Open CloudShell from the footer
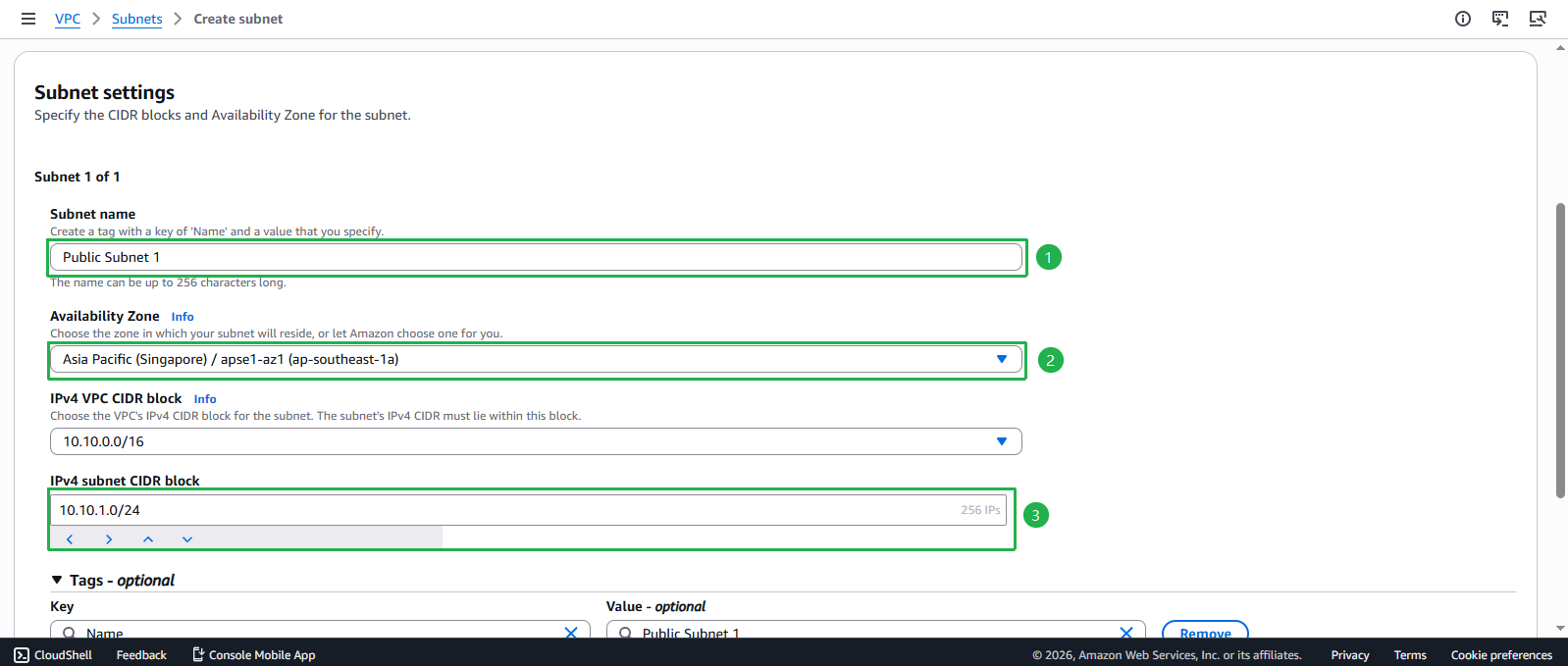The image size is (1568, 666). (53, 655)
